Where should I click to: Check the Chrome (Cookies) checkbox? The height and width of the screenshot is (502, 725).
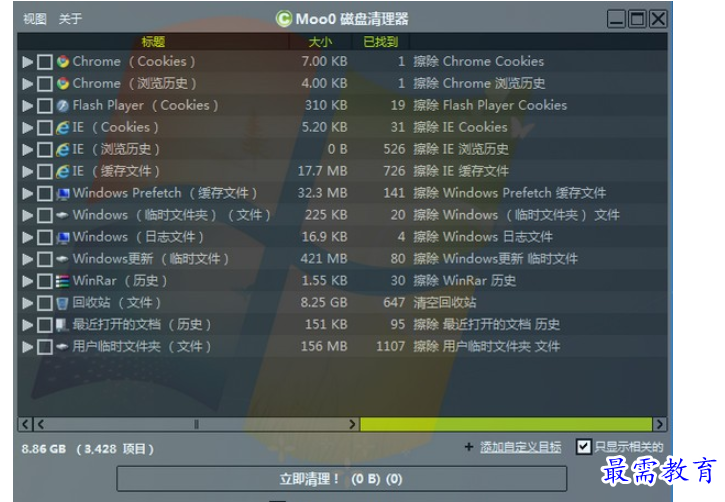(x=45, y=62)
